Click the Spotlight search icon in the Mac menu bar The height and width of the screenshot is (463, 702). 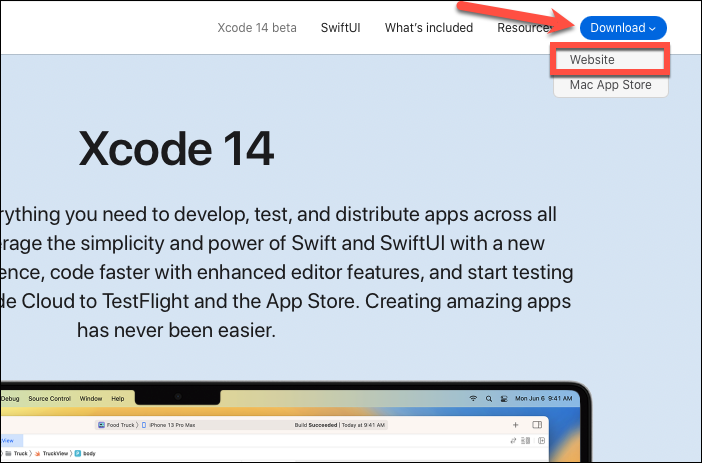[x=489, y=399]
